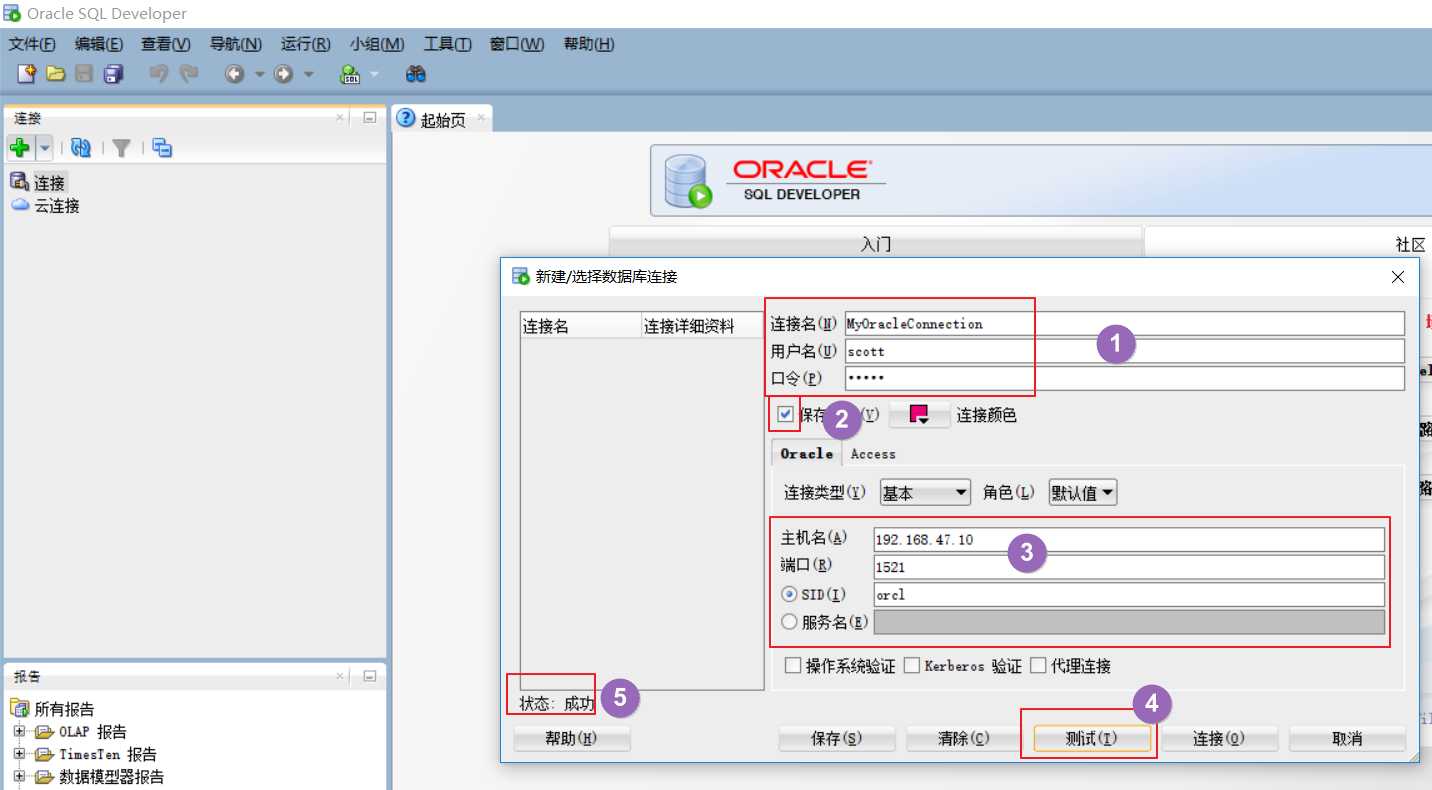Screen dimensions: 1432x790
Task: Click the 测试 button
Action: click(x=1092, y=739)
